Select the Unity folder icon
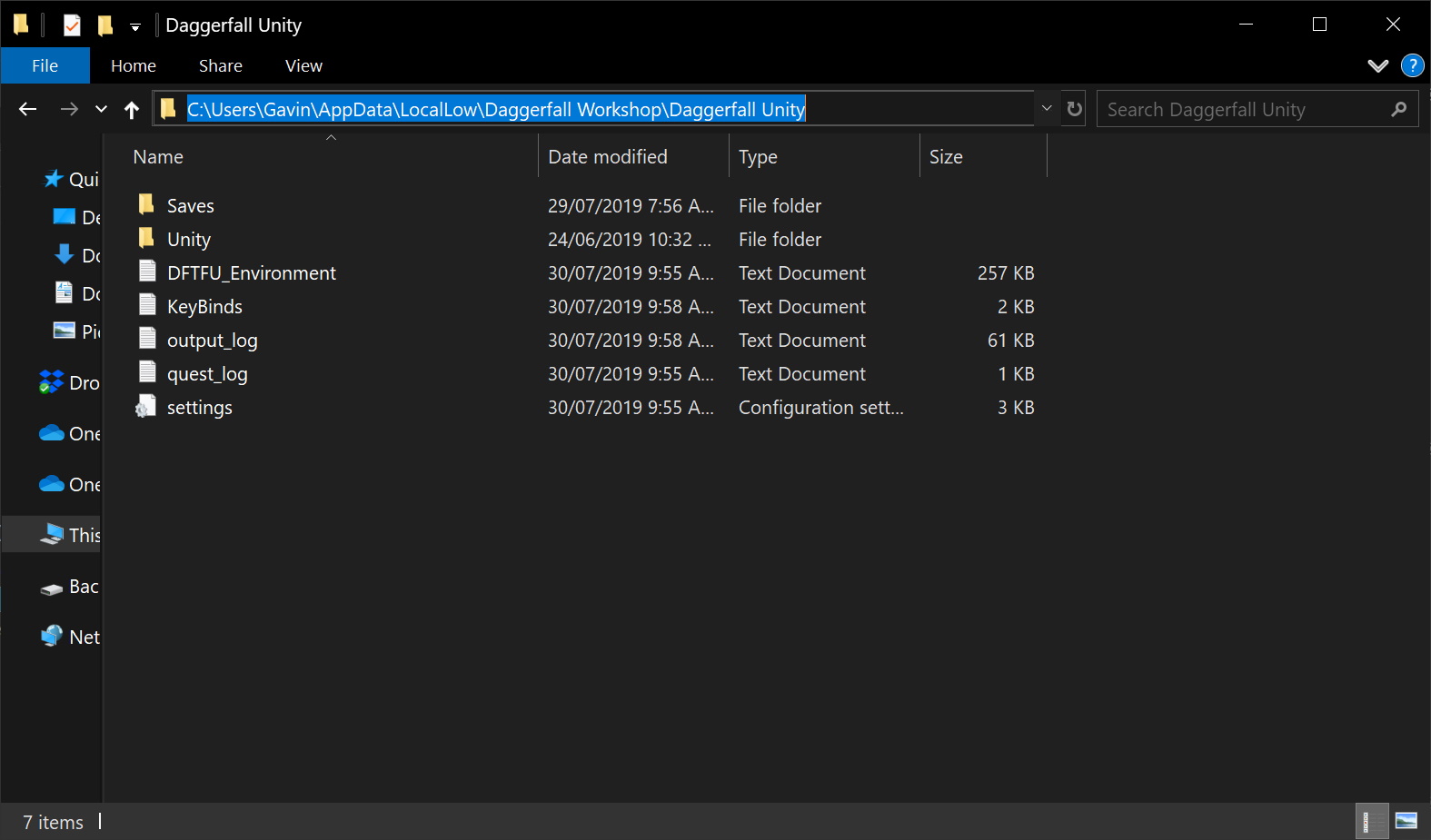Viewport: 1431px width, 840px height. click(146, 238)
